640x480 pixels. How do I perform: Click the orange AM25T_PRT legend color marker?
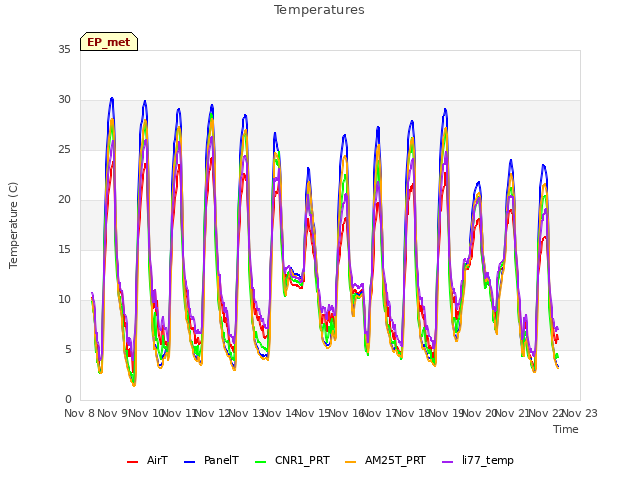(351, 462)
